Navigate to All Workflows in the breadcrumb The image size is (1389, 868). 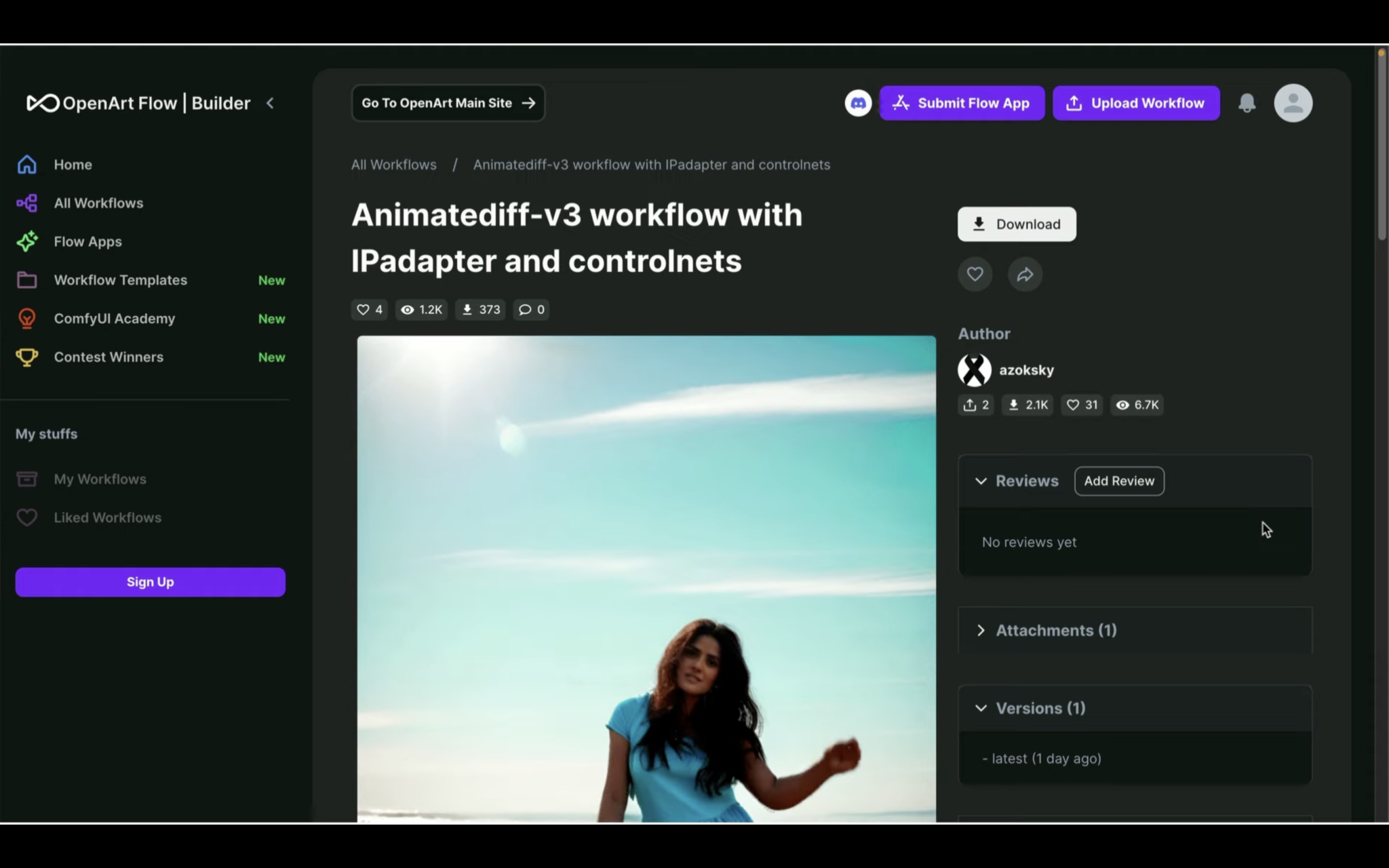[393, 164]
